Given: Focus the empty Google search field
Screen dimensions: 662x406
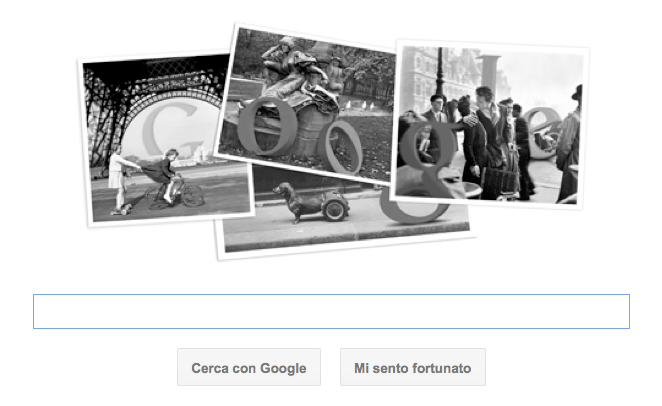Looking at the screenshot, I should [331, 311].
